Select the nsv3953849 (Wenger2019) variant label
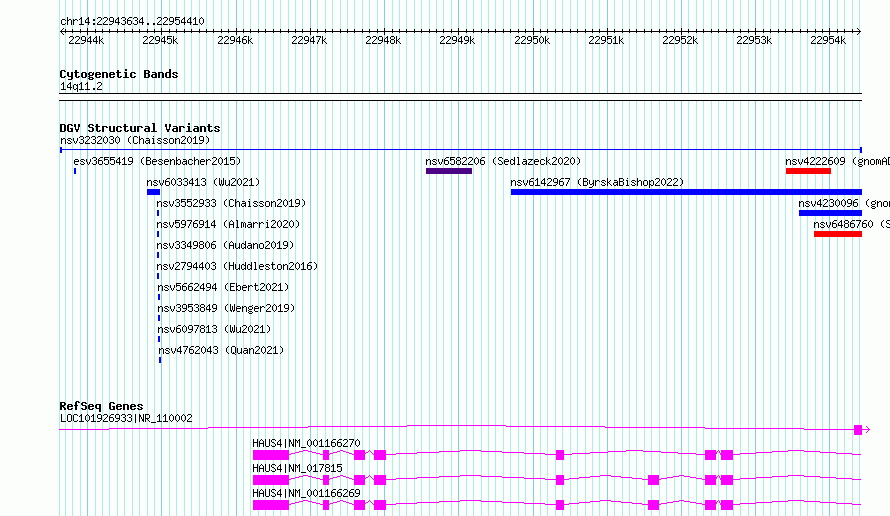This screenshot has width=890, height=516. [x=226, y=308]
